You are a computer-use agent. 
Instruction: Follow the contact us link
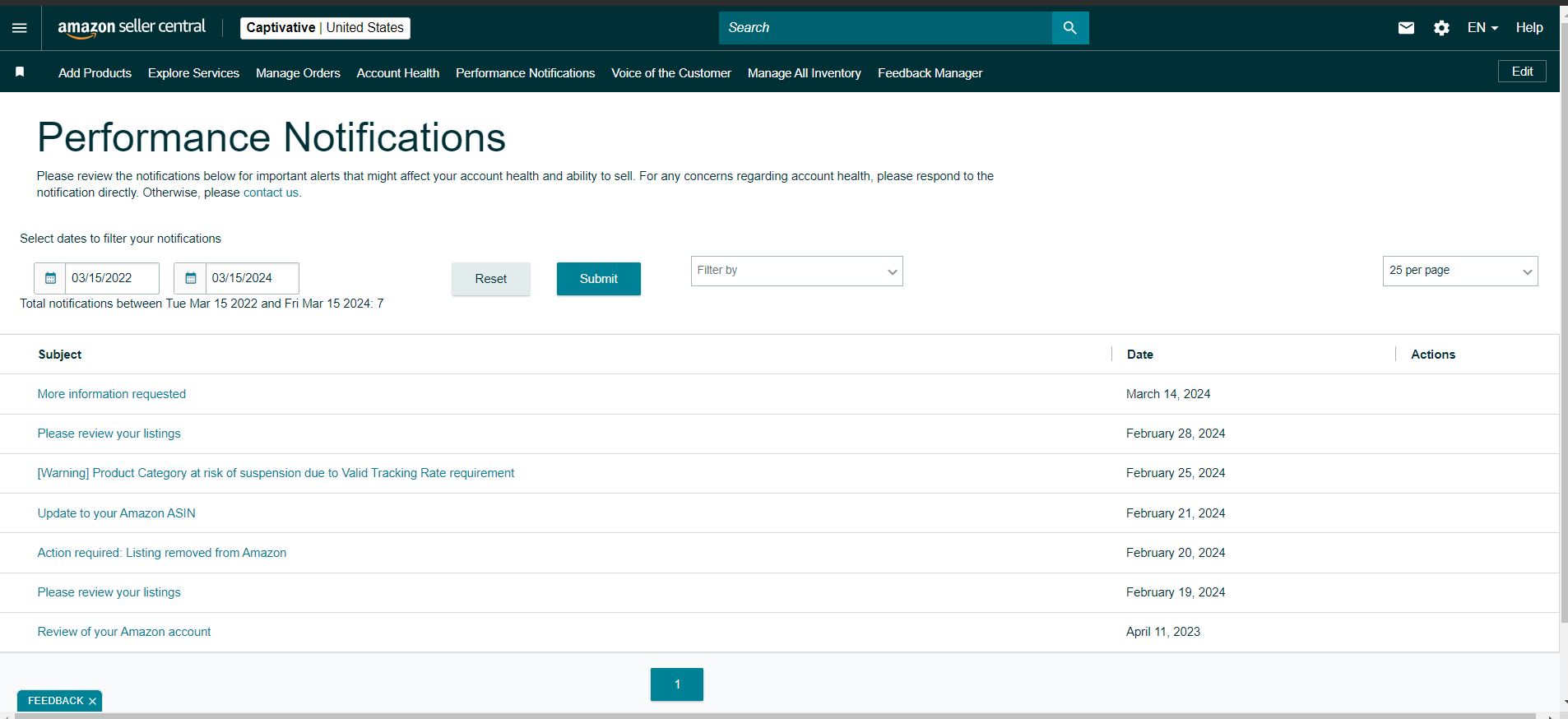coord(271,193)
